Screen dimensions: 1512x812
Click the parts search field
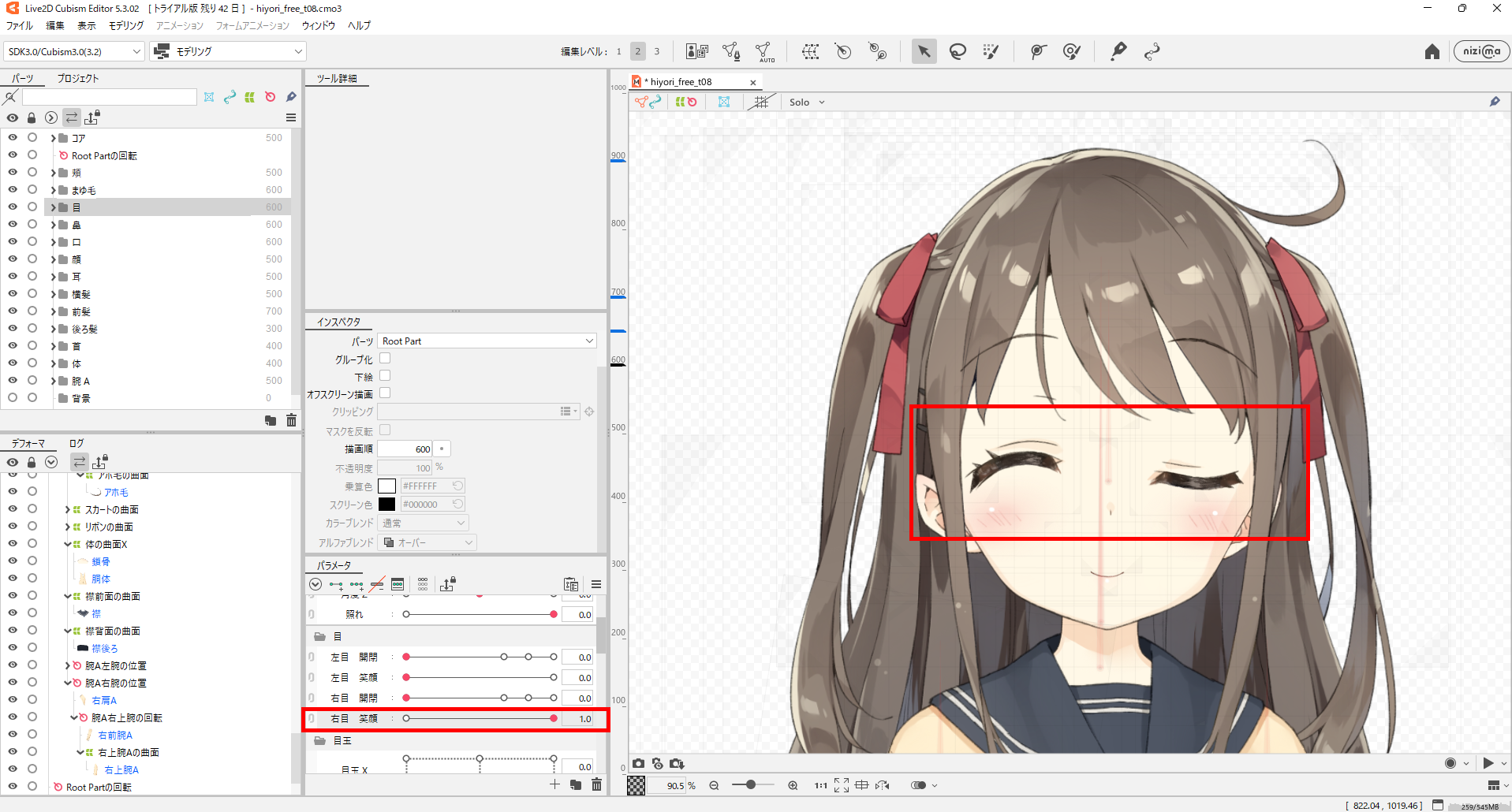pyautogui.click(x=110, y=97)
